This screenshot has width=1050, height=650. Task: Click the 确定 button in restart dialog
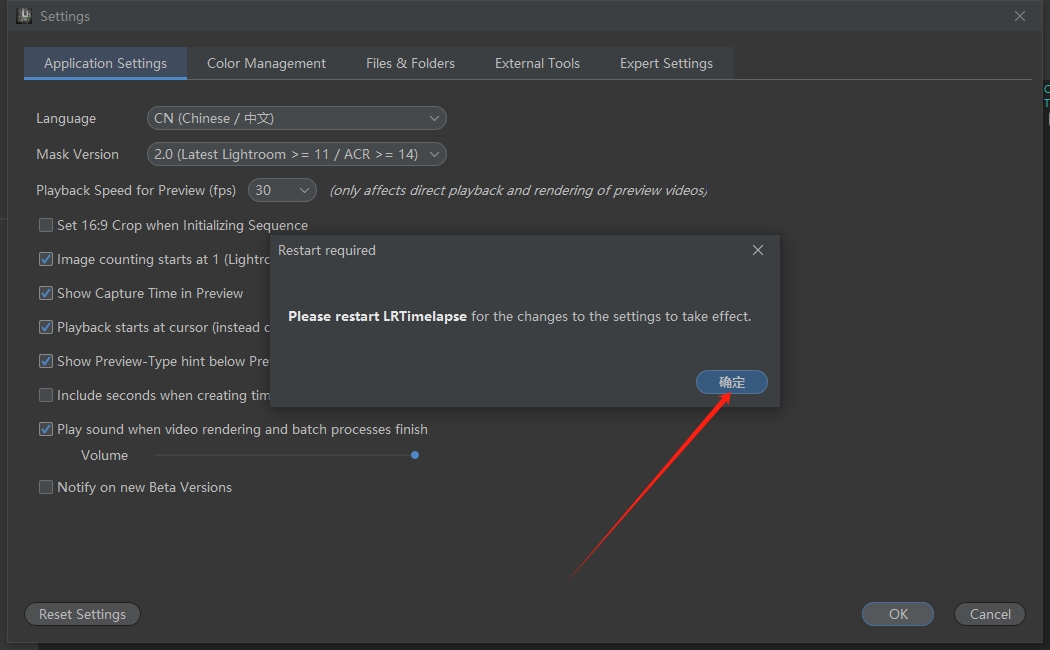(x=731, y=382)
